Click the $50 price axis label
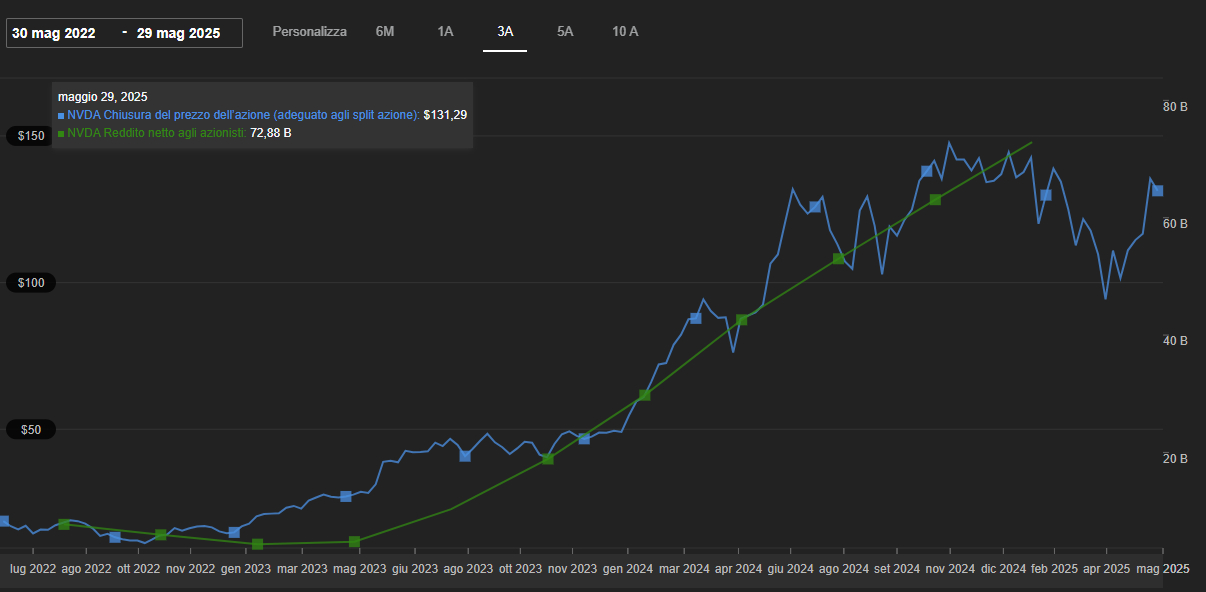Viewport: 1206px width, 592px height. click(31, 430)
